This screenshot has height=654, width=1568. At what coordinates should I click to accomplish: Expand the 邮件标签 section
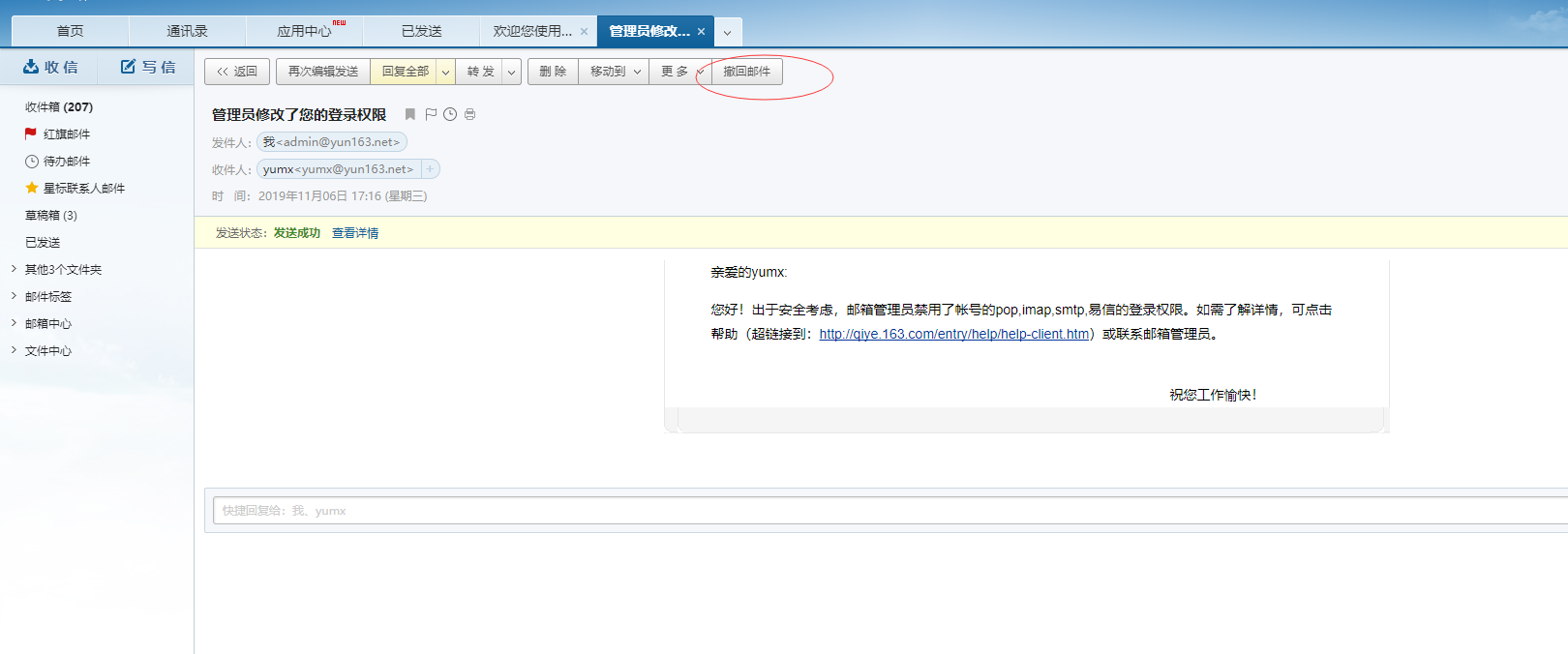(14, 296)
